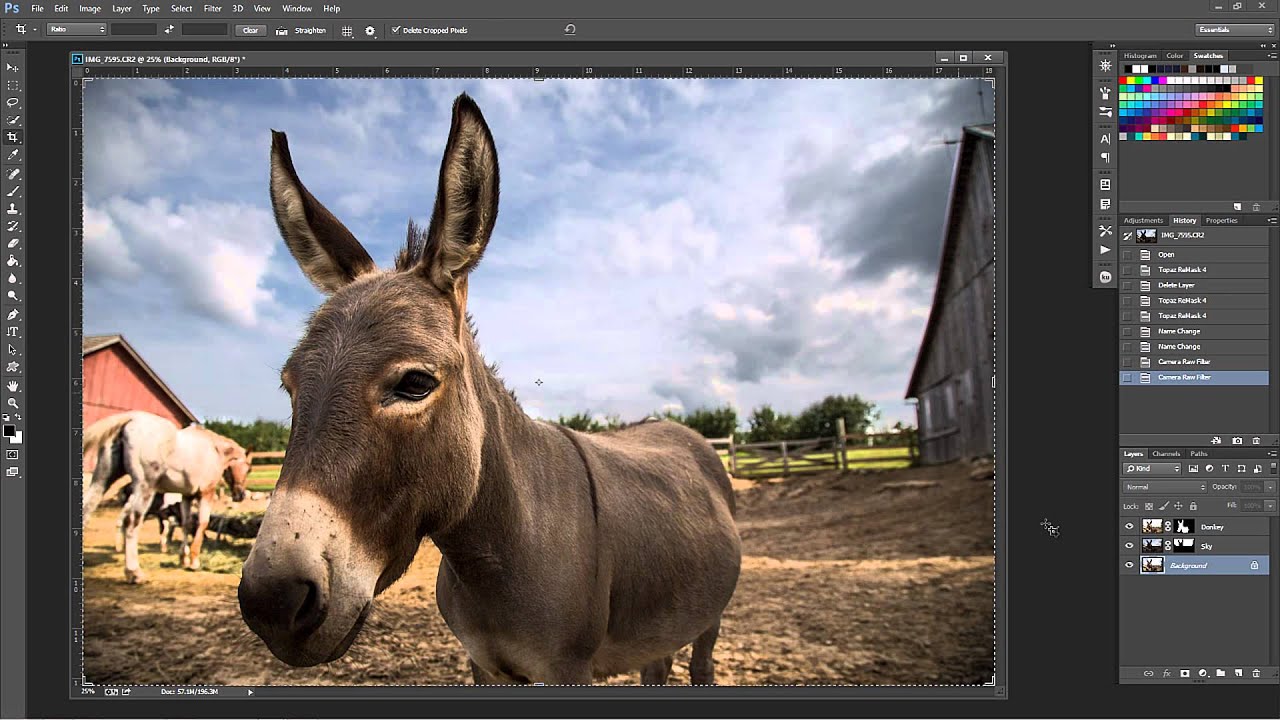This screenshot has width=1280, height=720.
Task: Open the Normal blend mode dropdown
Action: pos(1165,487)
